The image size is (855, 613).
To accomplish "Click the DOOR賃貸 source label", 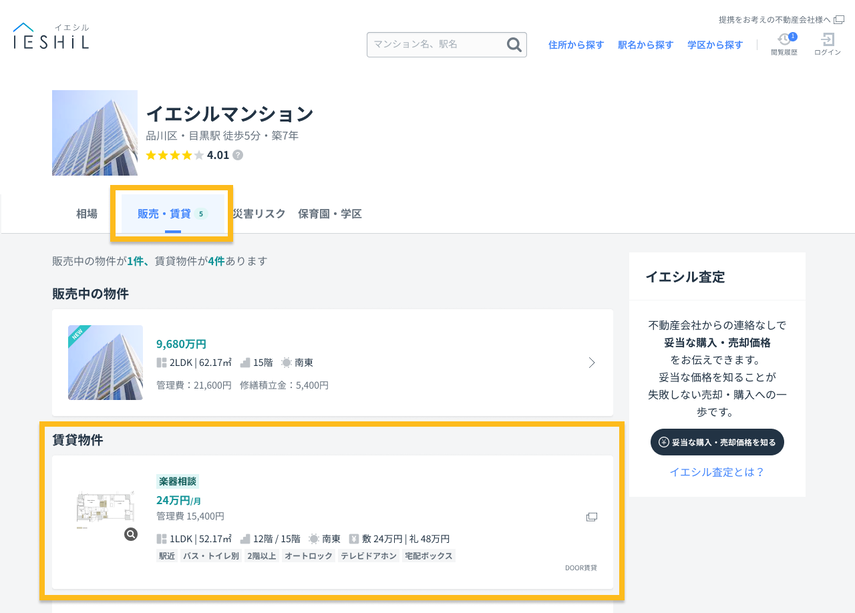I will (x=581, y=568).
